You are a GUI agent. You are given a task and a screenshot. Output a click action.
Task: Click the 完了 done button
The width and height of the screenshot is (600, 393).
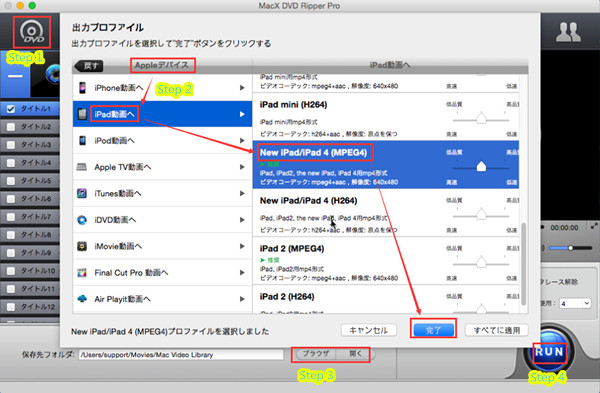point(433,330)
